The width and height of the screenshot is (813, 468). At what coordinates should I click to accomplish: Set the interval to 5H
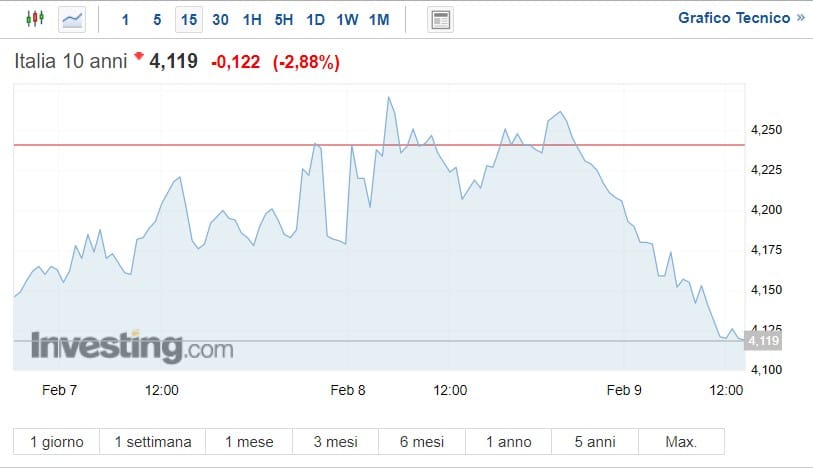[x=284, y=19]
